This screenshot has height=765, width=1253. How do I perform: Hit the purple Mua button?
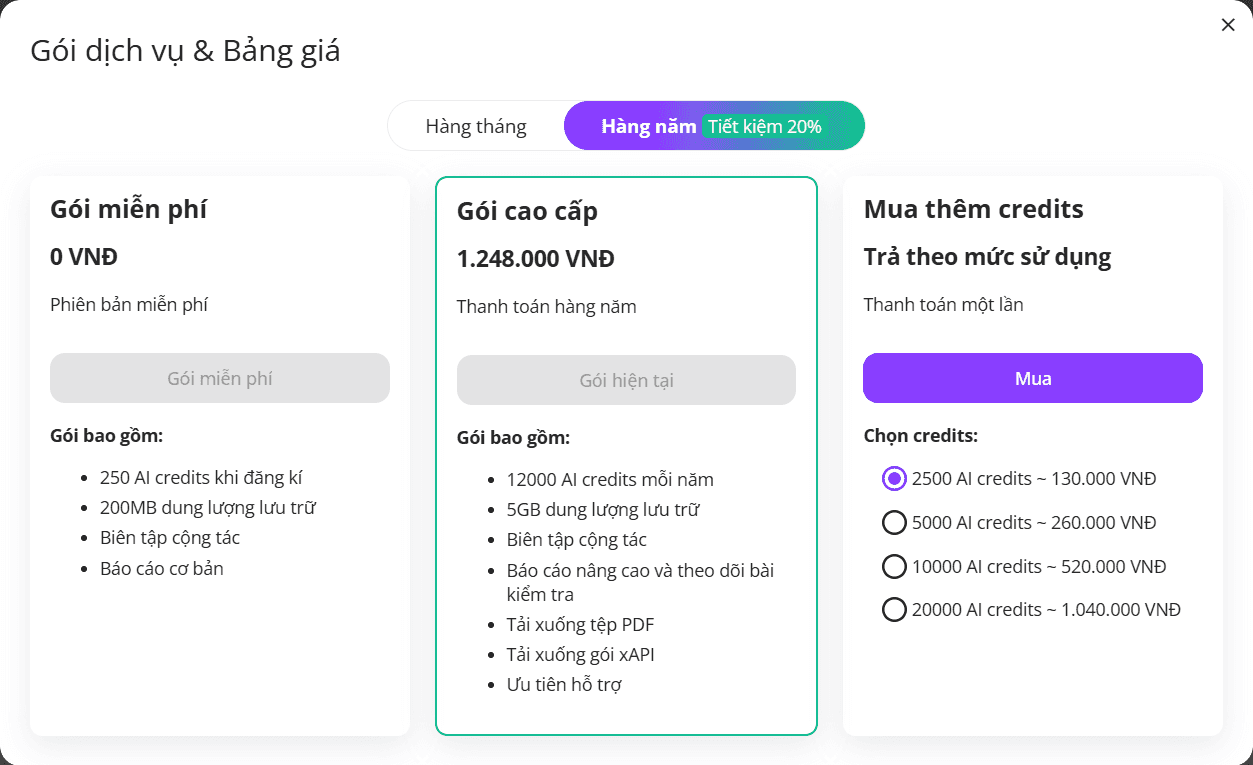(1033, 378)
